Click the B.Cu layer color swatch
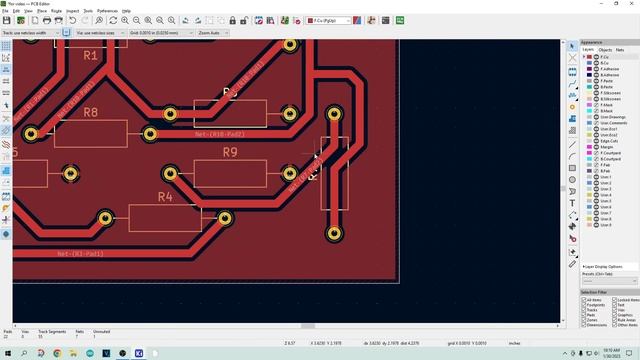Screen dimensions: 640x360 [589, 63]
